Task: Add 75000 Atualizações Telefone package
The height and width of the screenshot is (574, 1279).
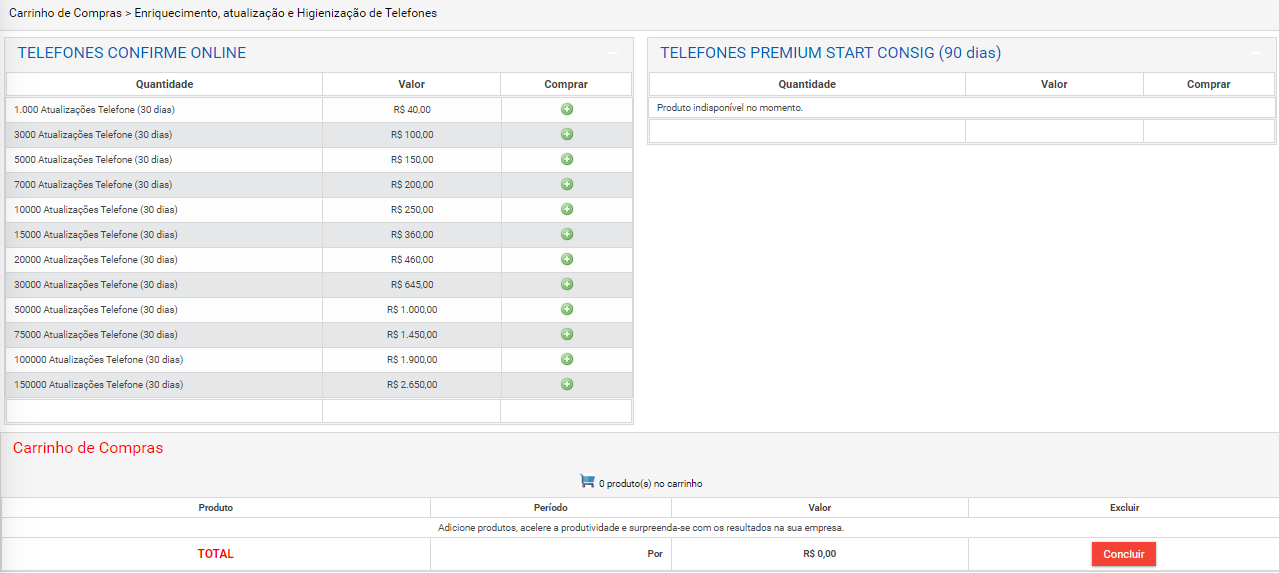Action: coord(567,334)
